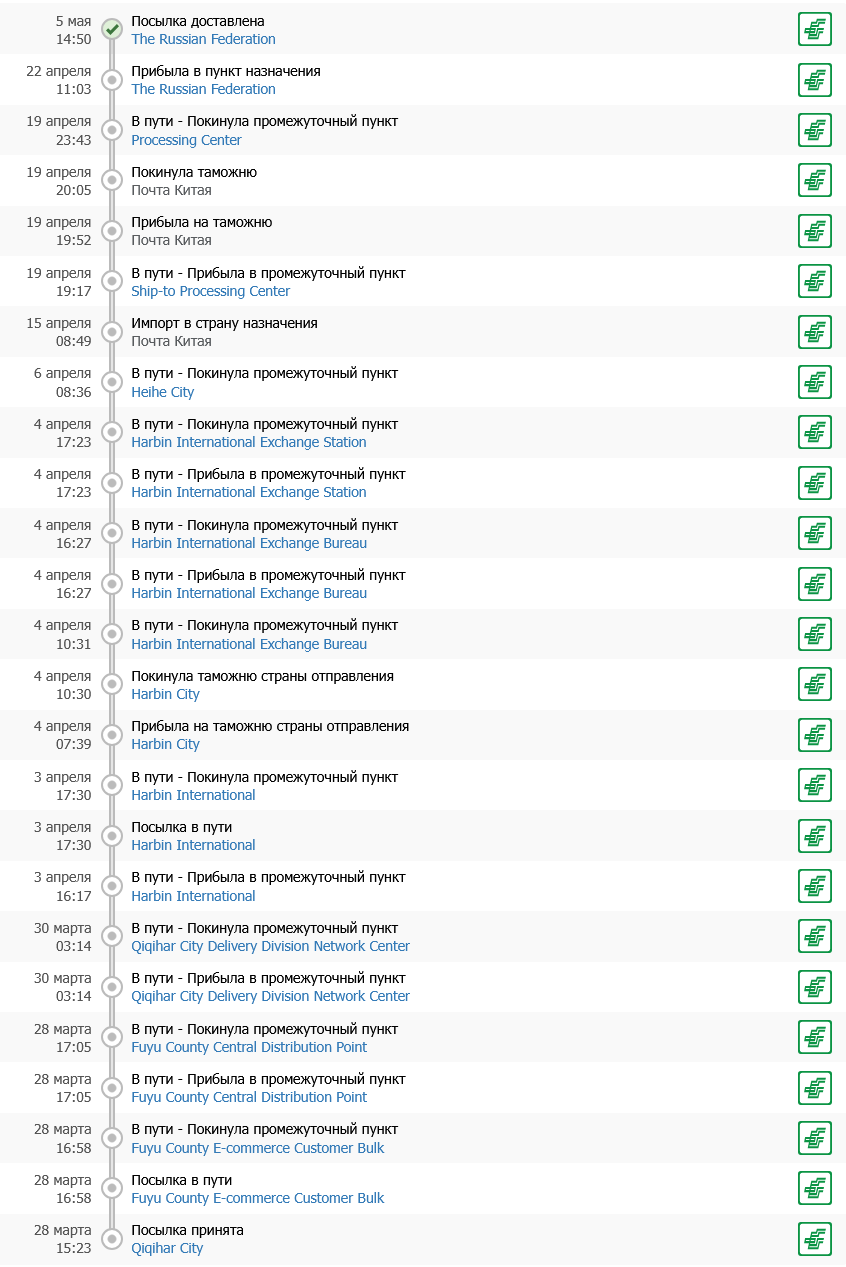
Task: Click carrier icon on 'Импорт в страну назначения' row
Action: coord(815,332)
